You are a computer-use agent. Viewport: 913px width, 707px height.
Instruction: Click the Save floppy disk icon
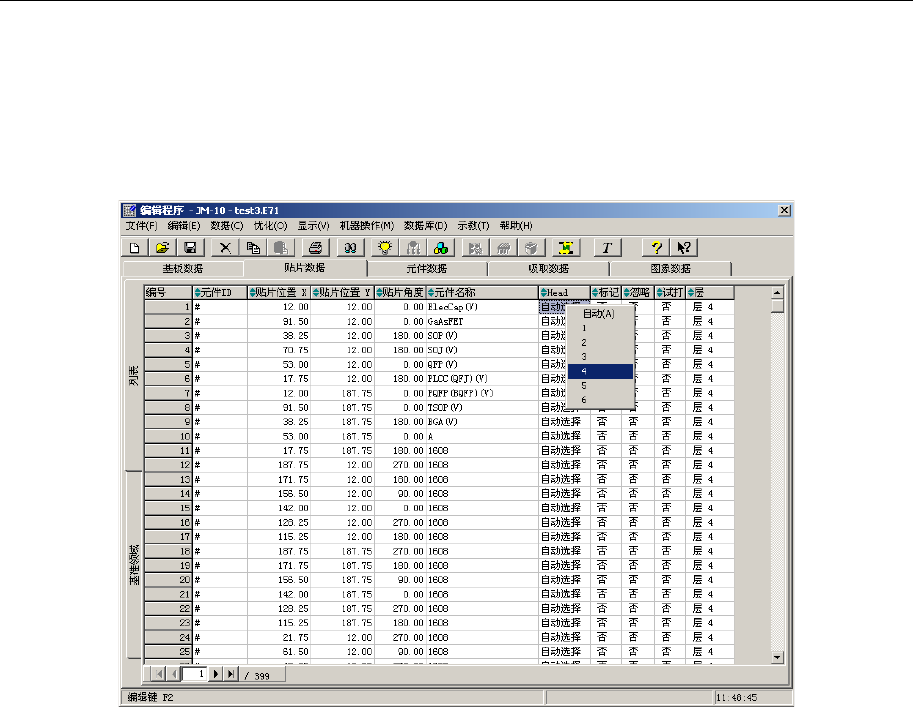pyautogui.click(x=190, y=248)
